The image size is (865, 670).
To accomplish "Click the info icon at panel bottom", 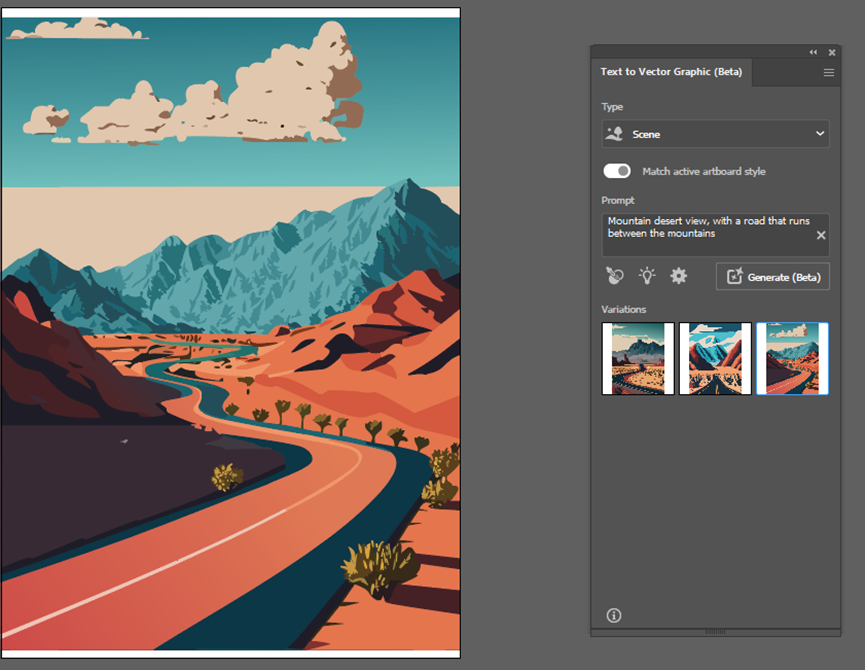I will [x=613, y=615].
